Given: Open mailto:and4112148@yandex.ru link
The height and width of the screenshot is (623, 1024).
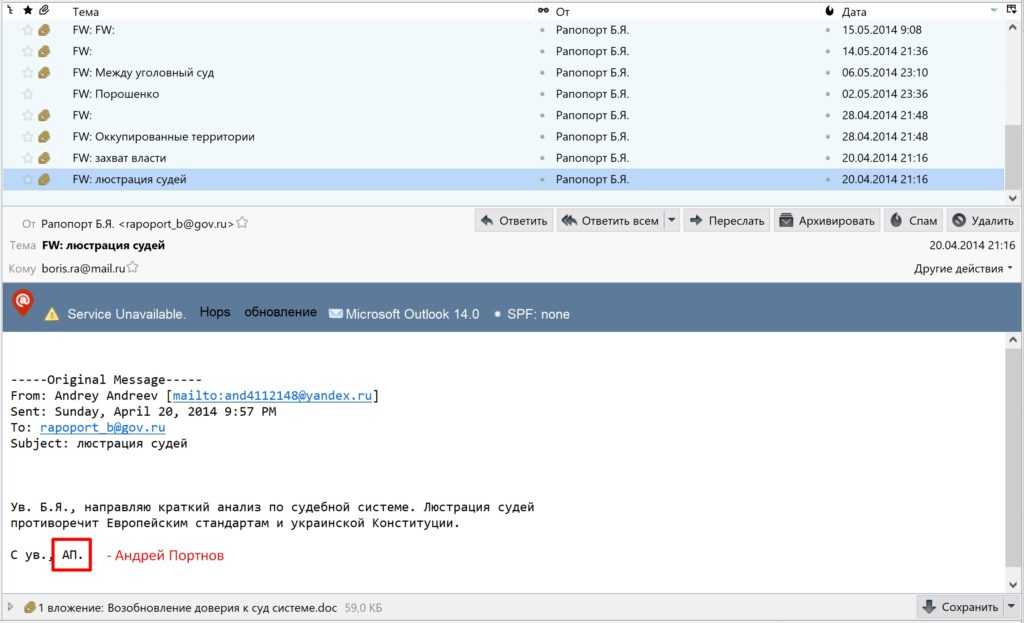Looking at the screenshot, I should click(x=272, y=396).
